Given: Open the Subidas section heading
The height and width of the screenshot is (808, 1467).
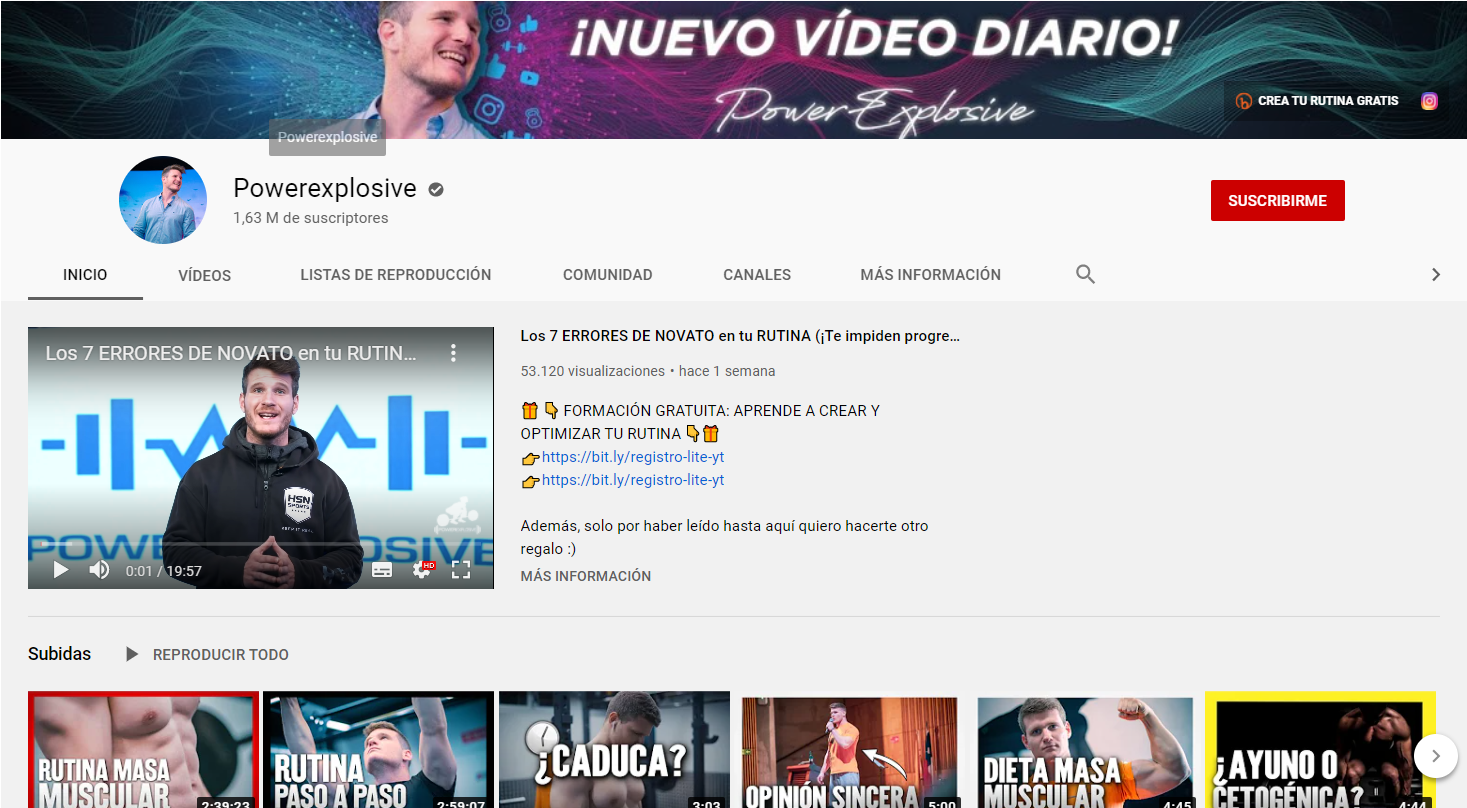Looking at the screenshot, I should tap(59, 654).
